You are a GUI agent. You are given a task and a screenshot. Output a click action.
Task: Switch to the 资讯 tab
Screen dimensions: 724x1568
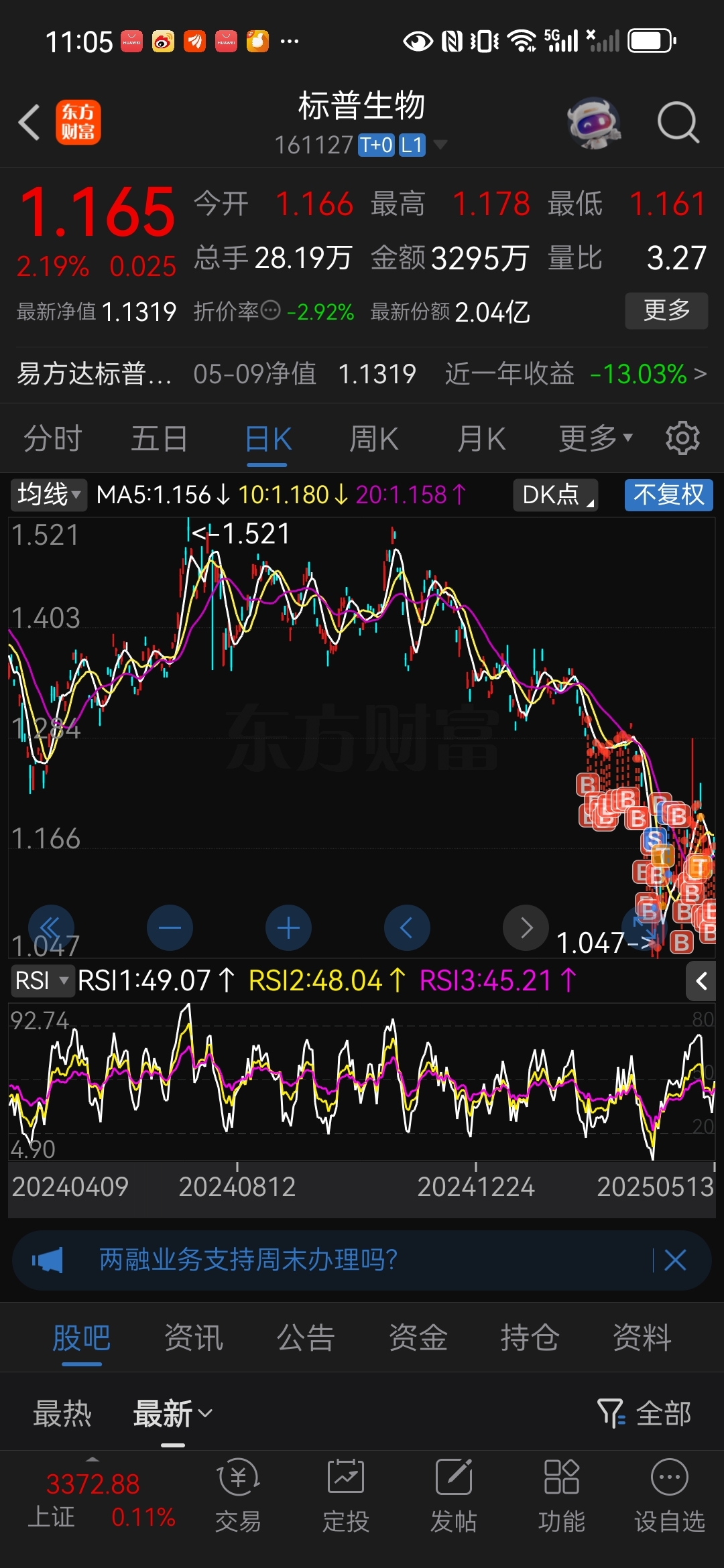194,1338
